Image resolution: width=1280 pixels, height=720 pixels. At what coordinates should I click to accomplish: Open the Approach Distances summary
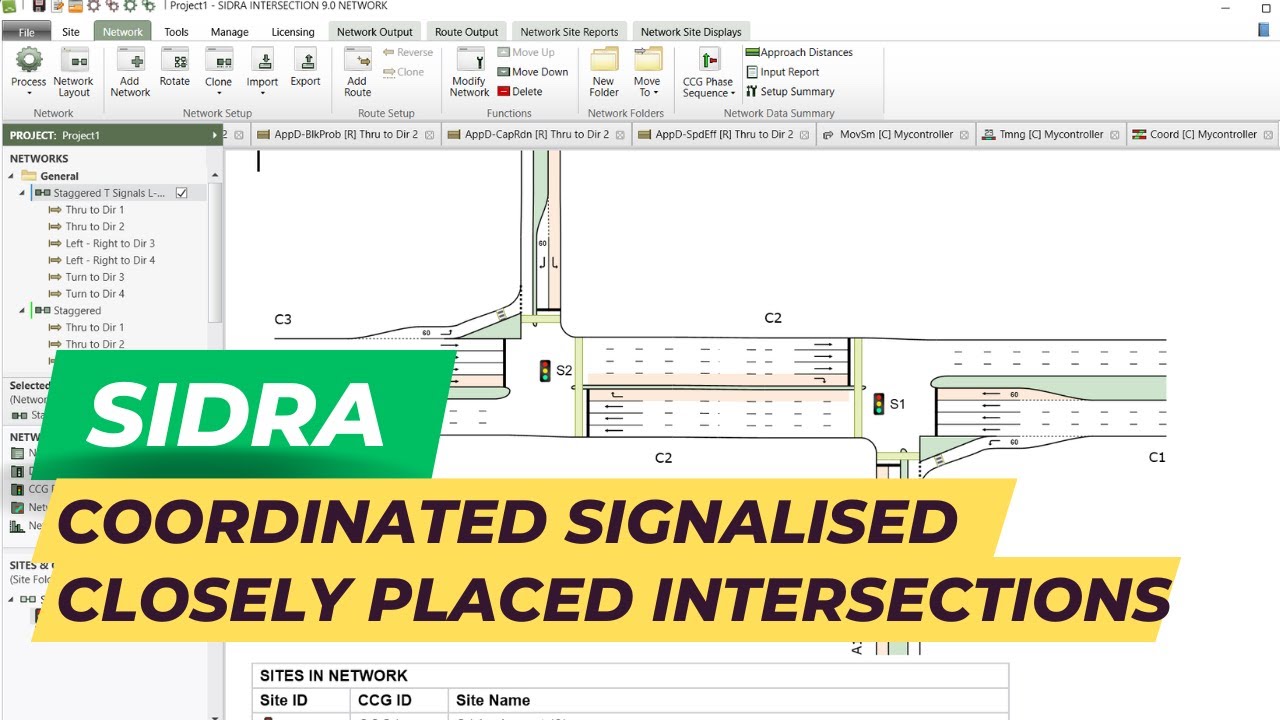pyautogui.click(x=799, y=52)
